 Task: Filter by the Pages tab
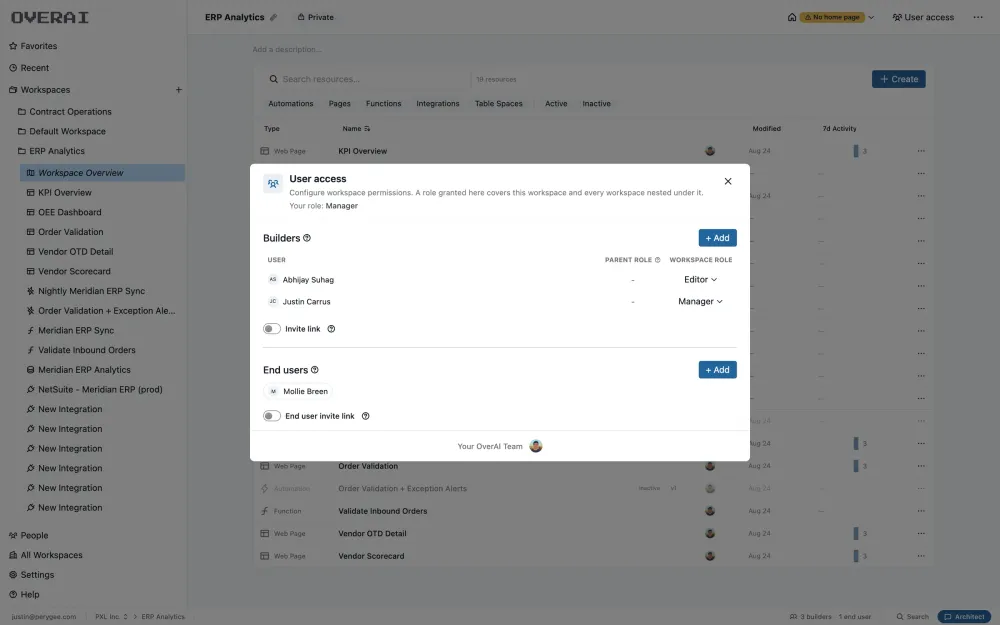pos(339,103)
